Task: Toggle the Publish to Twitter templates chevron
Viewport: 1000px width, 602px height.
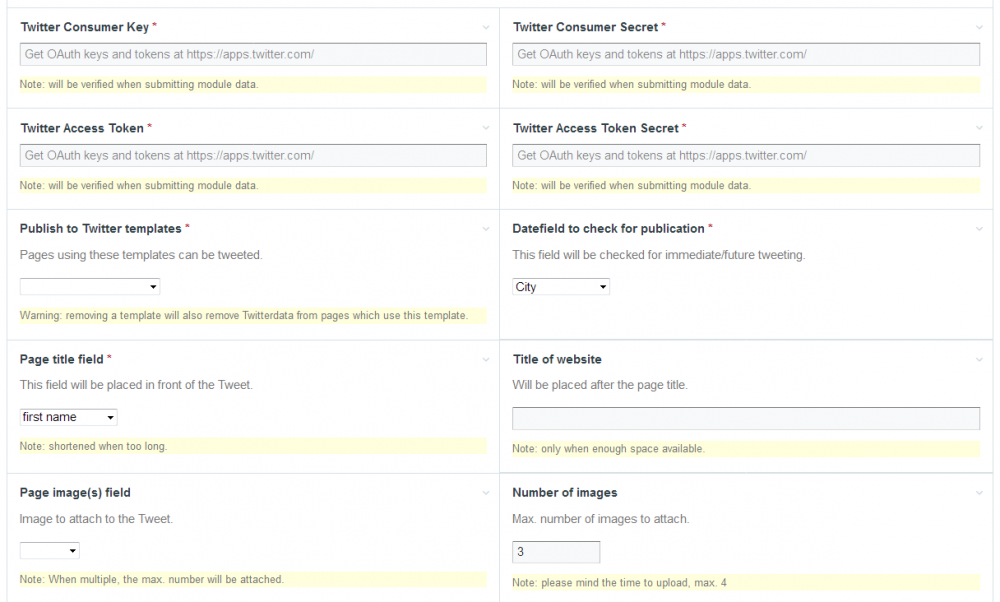Action: [x=486, y=230]
